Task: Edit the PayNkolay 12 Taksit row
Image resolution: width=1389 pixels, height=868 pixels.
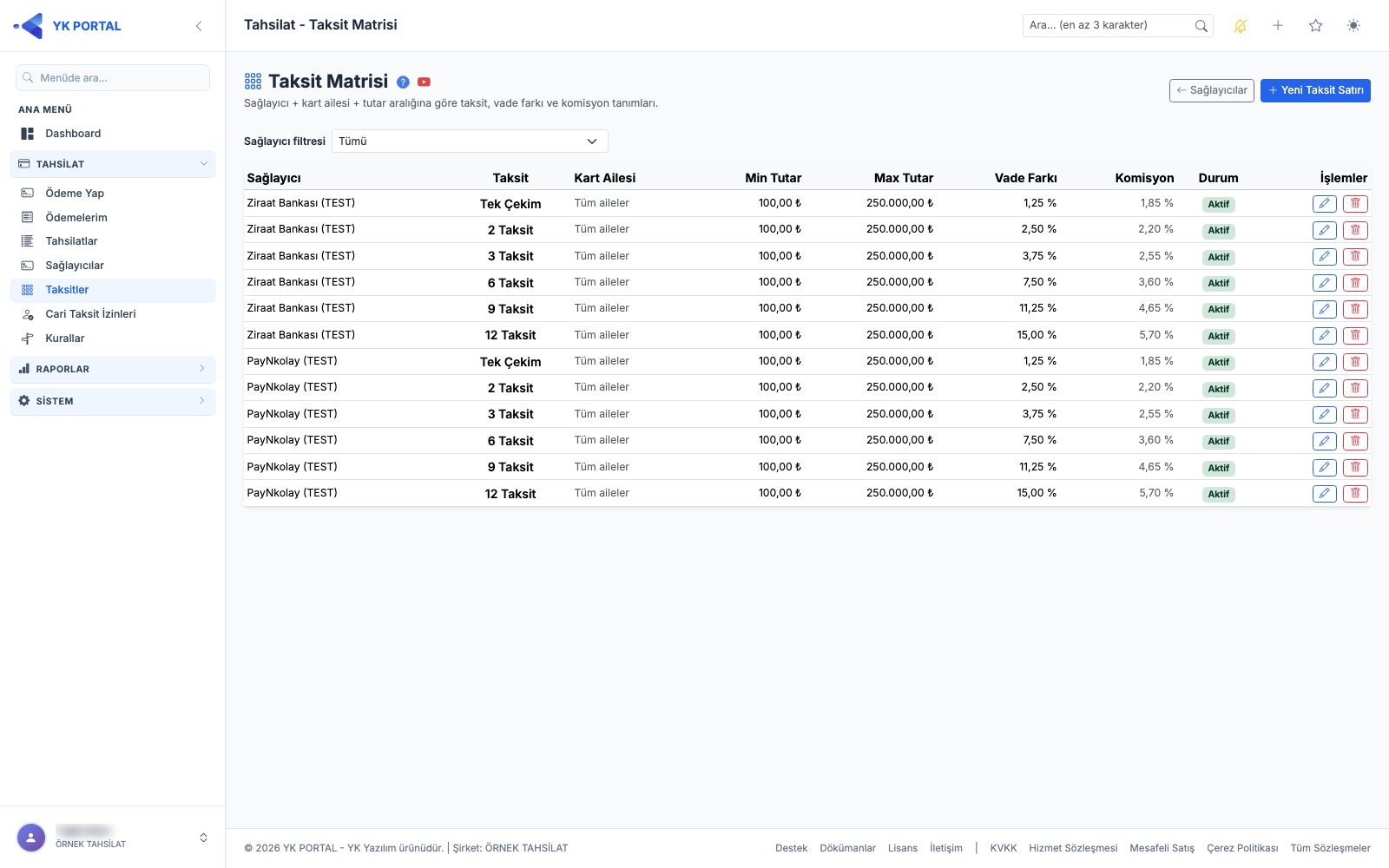Action: pyautogui.click(x=1324, y=494)
